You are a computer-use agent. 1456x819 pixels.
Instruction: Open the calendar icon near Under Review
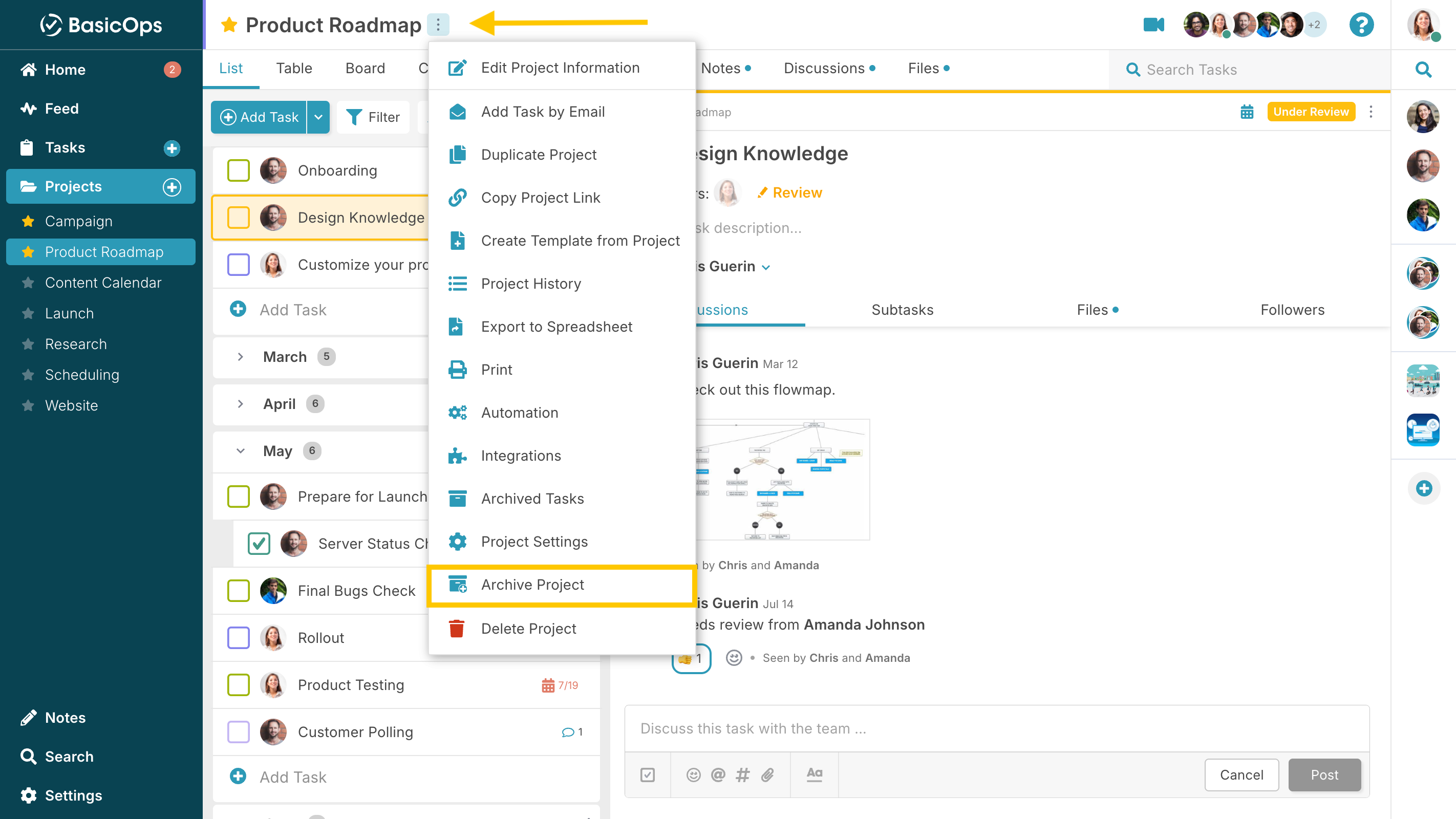click(x=1247, y=112)
